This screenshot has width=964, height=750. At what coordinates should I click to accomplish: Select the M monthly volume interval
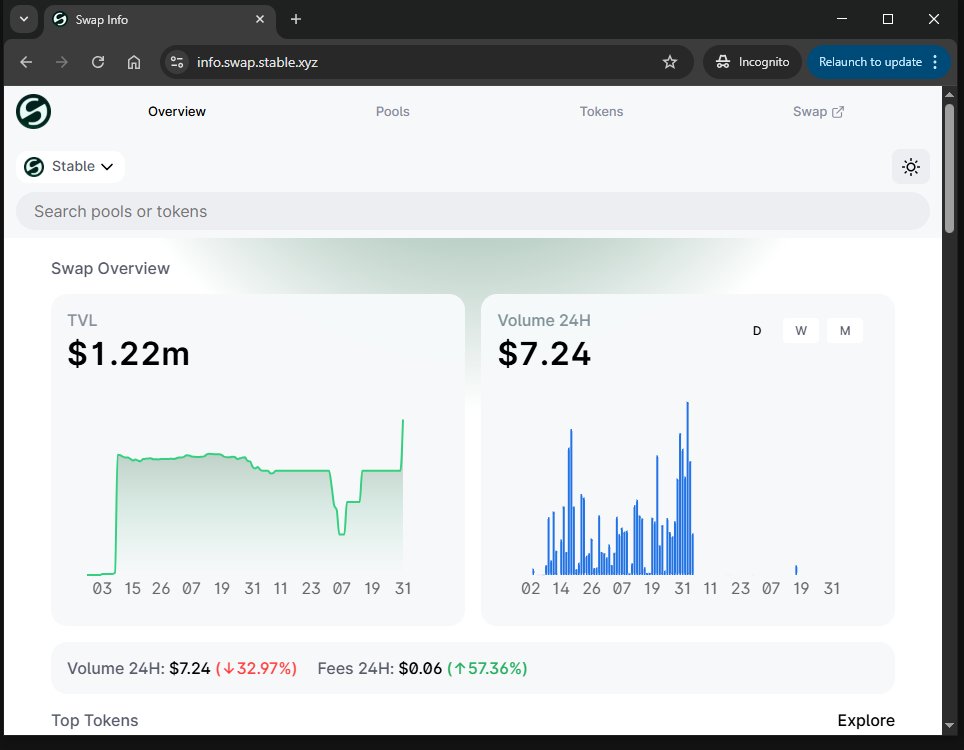click(x=845, y=331)
